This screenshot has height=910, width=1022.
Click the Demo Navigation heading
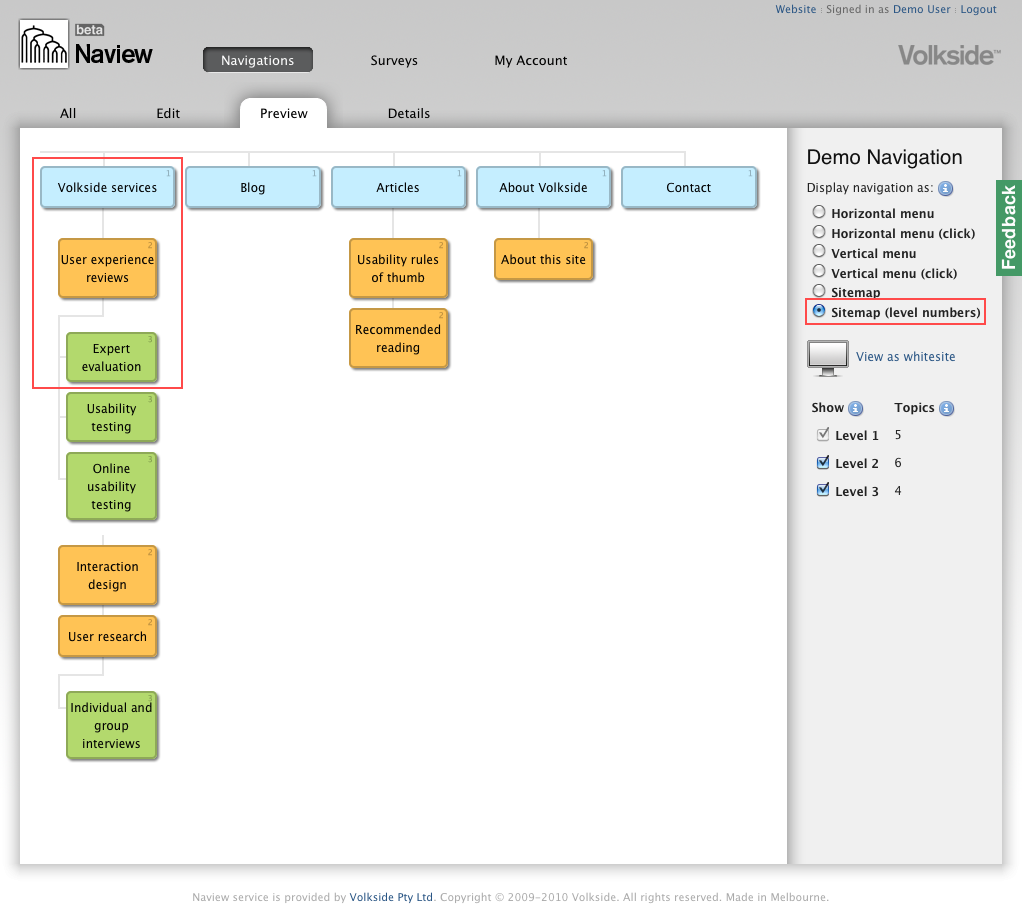[884, 157]
